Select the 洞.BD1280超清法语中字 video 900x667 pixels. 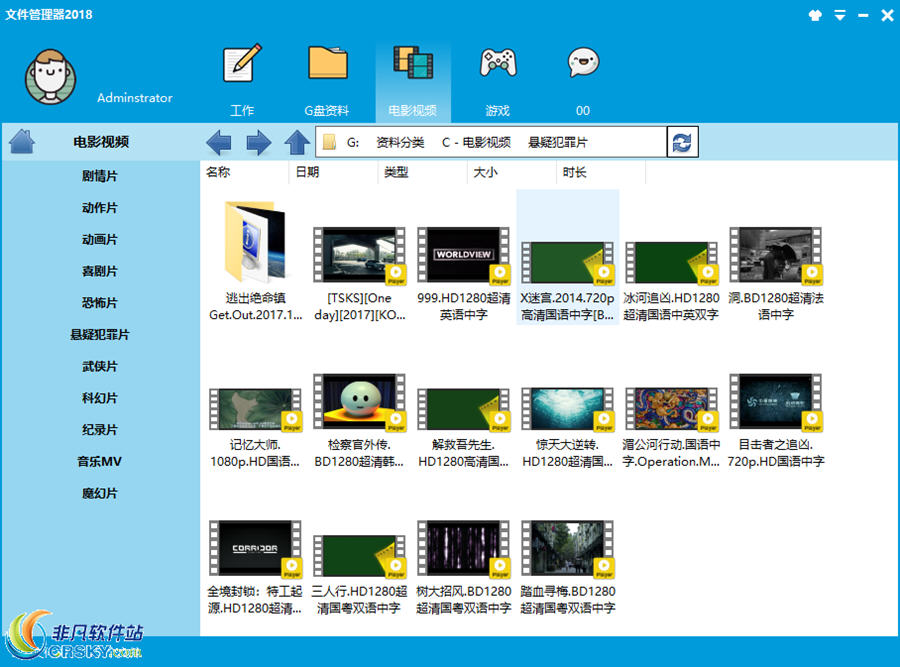point(776,274)
